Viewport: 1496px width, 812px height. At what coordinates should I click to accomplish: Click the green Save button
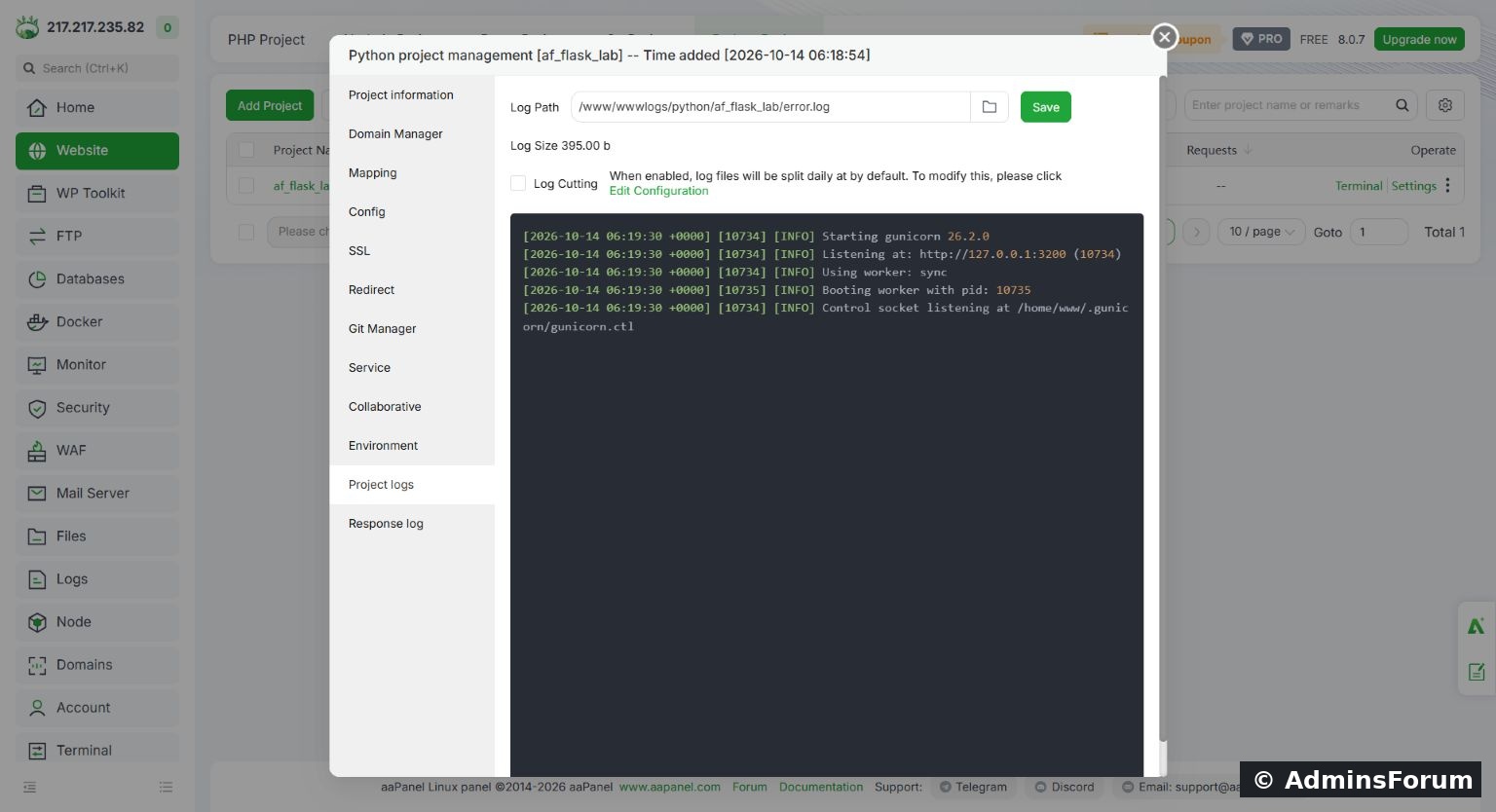tap(1046, 107)
